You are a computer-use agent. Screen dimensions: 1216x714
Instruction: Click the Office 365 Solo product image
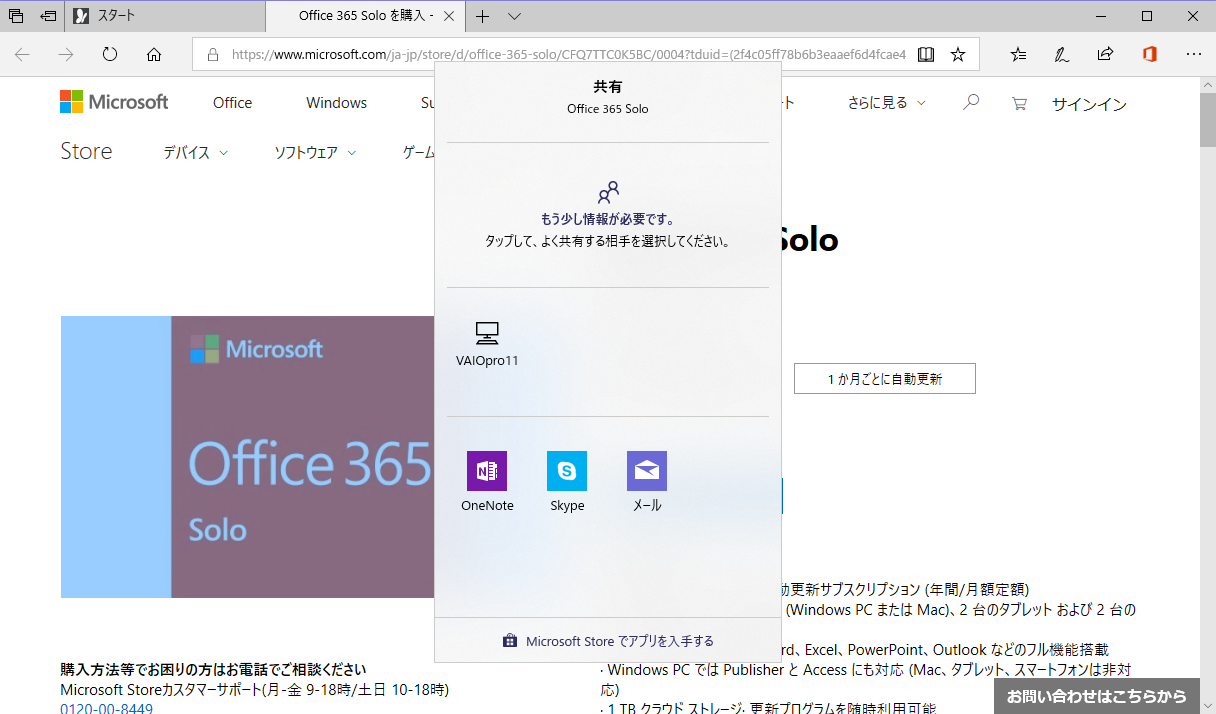click(247, 457)
